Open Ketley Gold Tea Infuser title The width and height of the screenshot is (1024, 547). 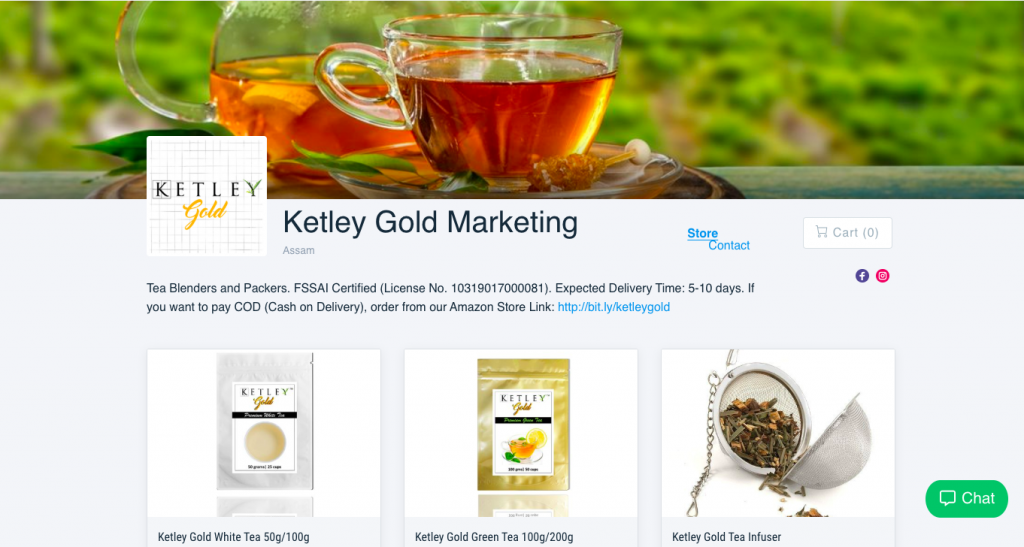click(726, 537)
